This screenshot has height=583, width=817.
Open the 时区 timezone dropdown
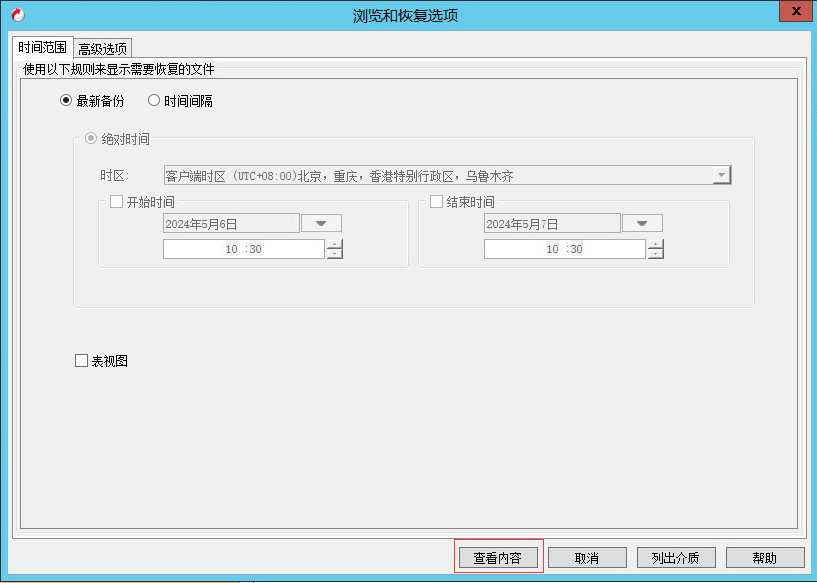721,174
